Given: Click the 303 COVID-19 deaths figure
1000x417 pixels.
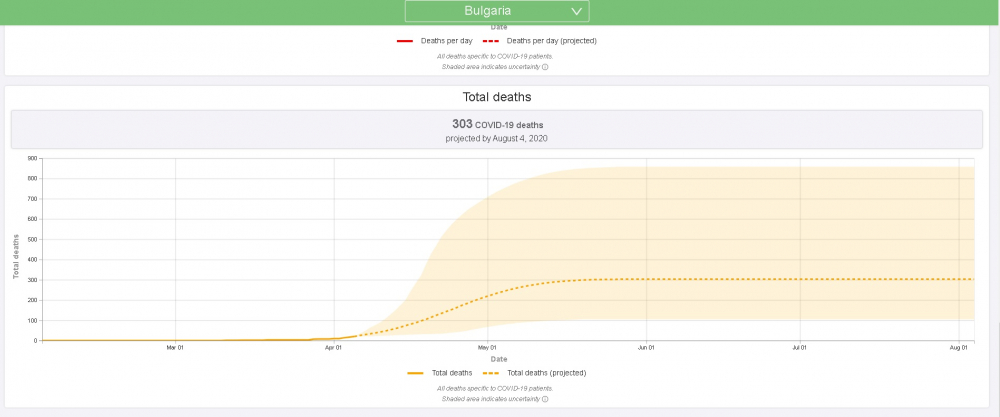Looking at the screenshot, I should [x=497, y=124].
